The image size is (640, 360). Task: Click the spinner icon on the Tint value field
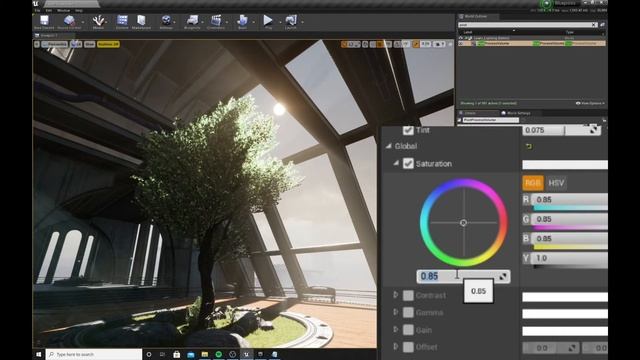click(x=593, y=130)
